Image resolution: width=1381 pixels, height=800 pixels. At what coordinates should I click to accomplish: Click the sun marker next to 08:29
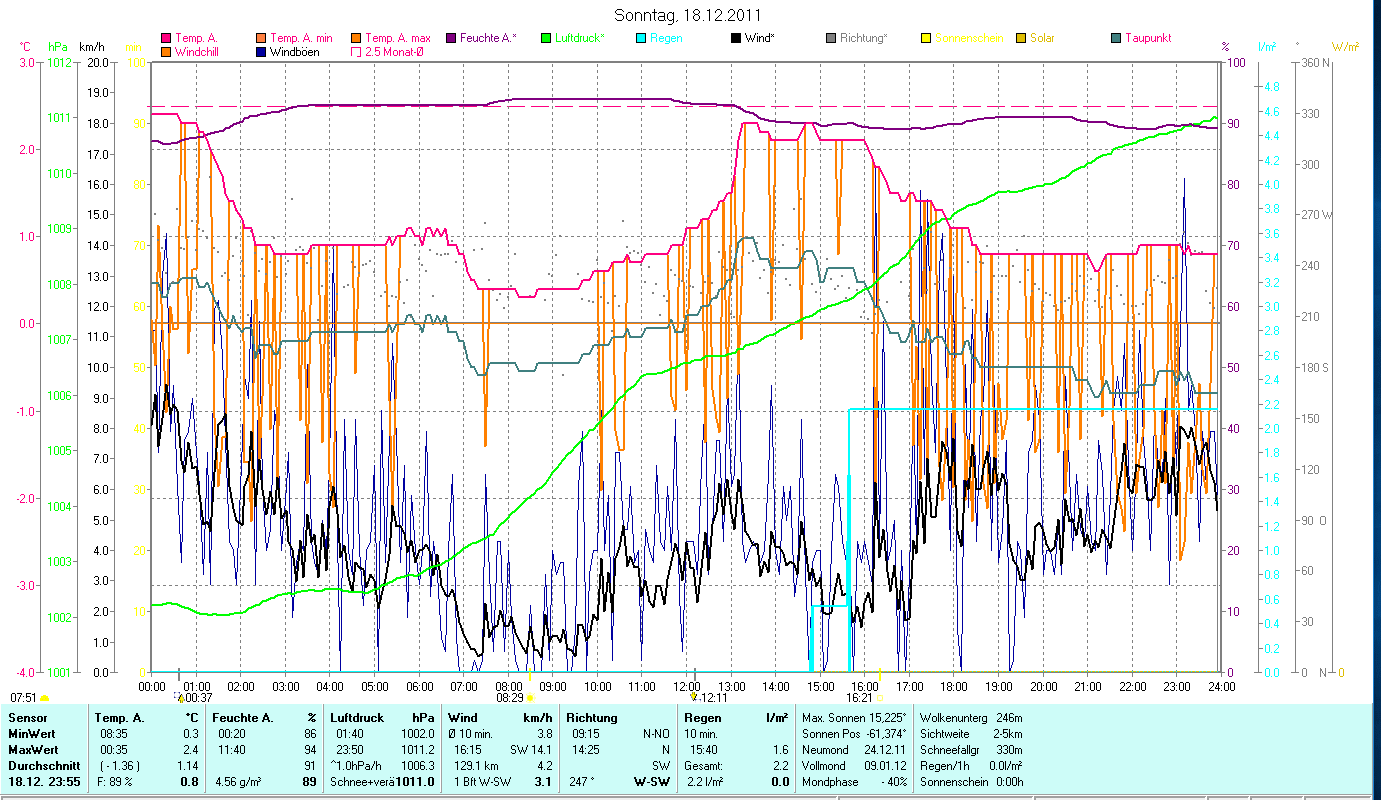tap(531, 697)
